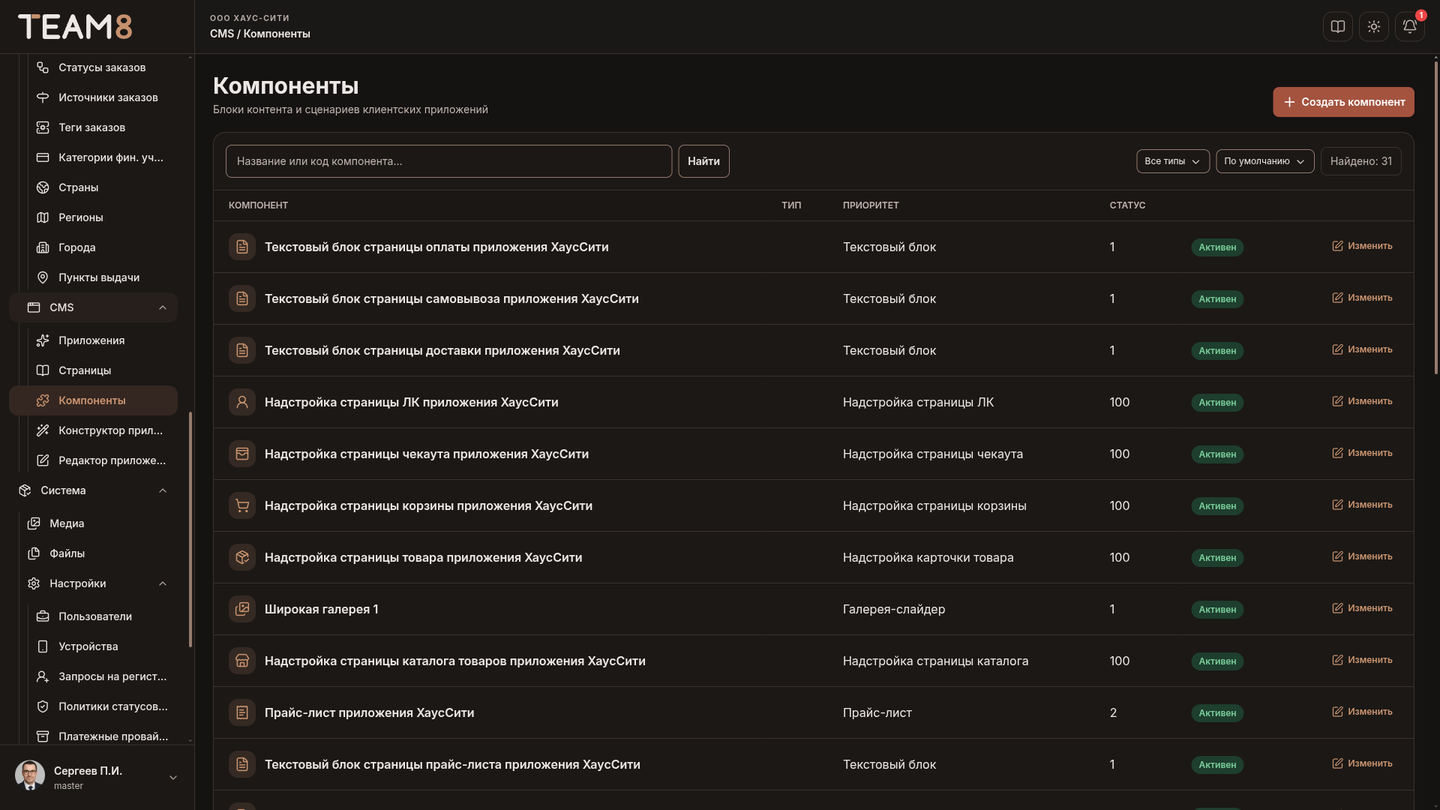The image size is (1440, 810).
Task: Click the Создать компонент button
Action: (x=1344, y=102)
